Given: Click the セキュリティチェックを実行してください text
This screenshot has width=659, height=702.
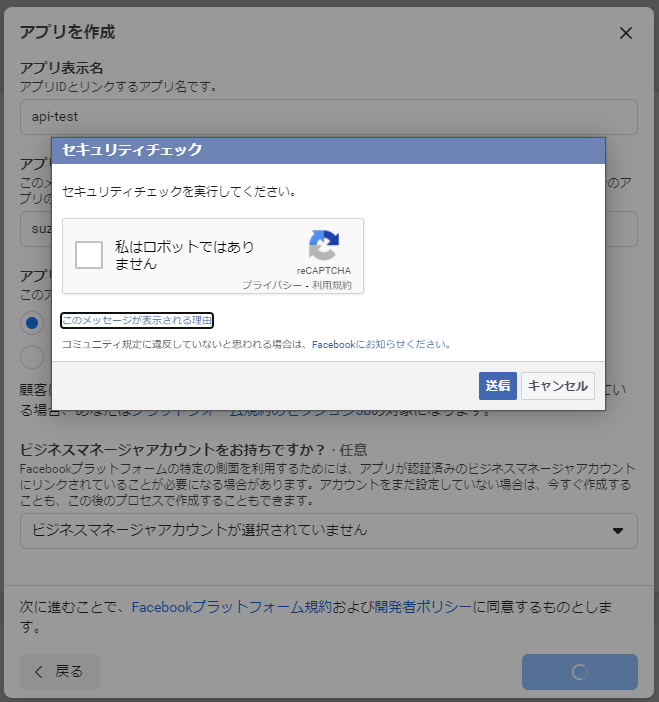Looking at the screenshot, I should (179, 192).
